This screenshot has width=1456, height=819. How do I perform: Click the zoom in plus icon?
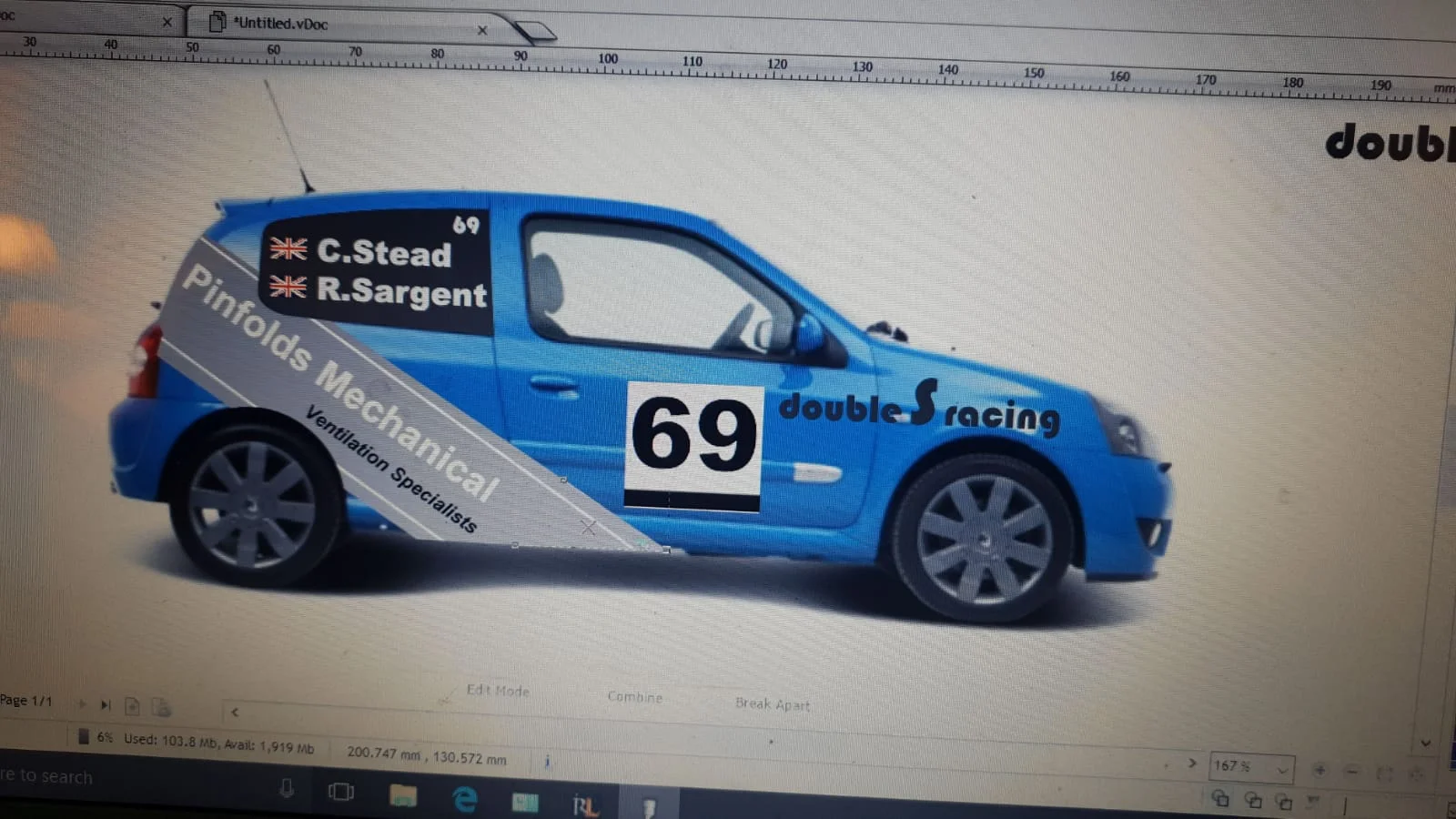[x=1319, y=771]
